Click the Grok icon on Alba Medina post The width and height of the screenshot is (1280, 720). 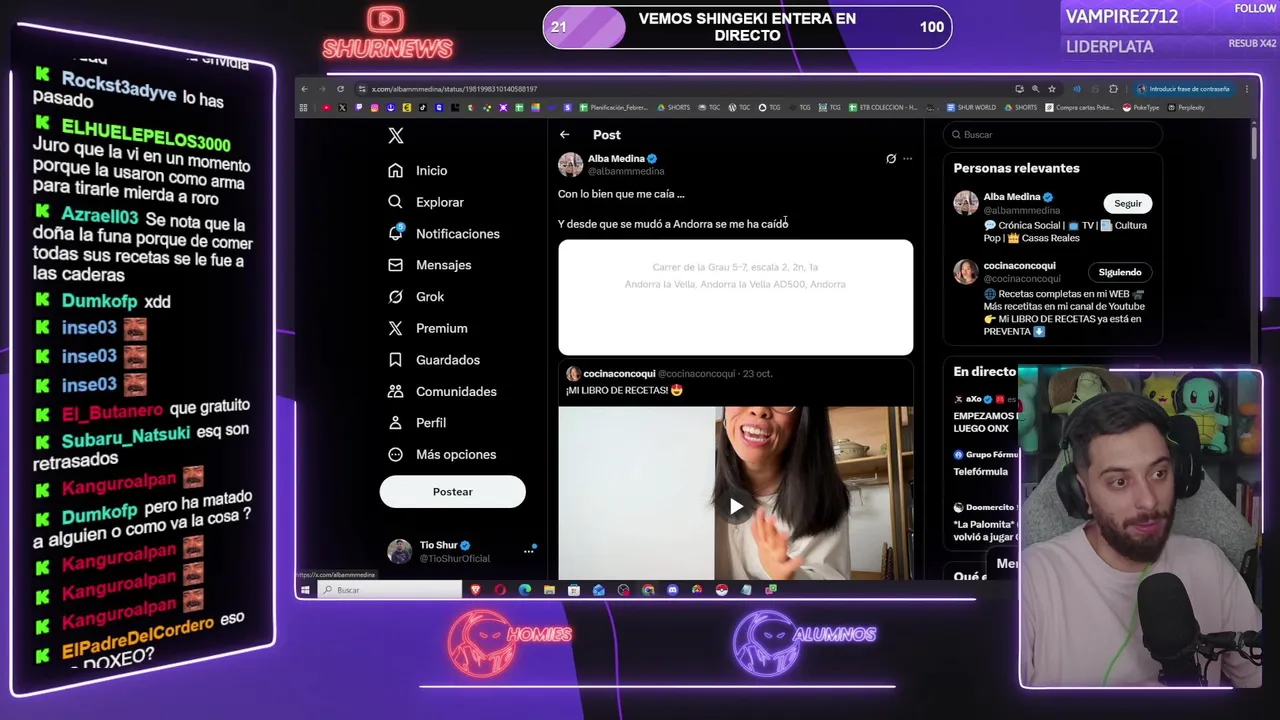point(891,158)
